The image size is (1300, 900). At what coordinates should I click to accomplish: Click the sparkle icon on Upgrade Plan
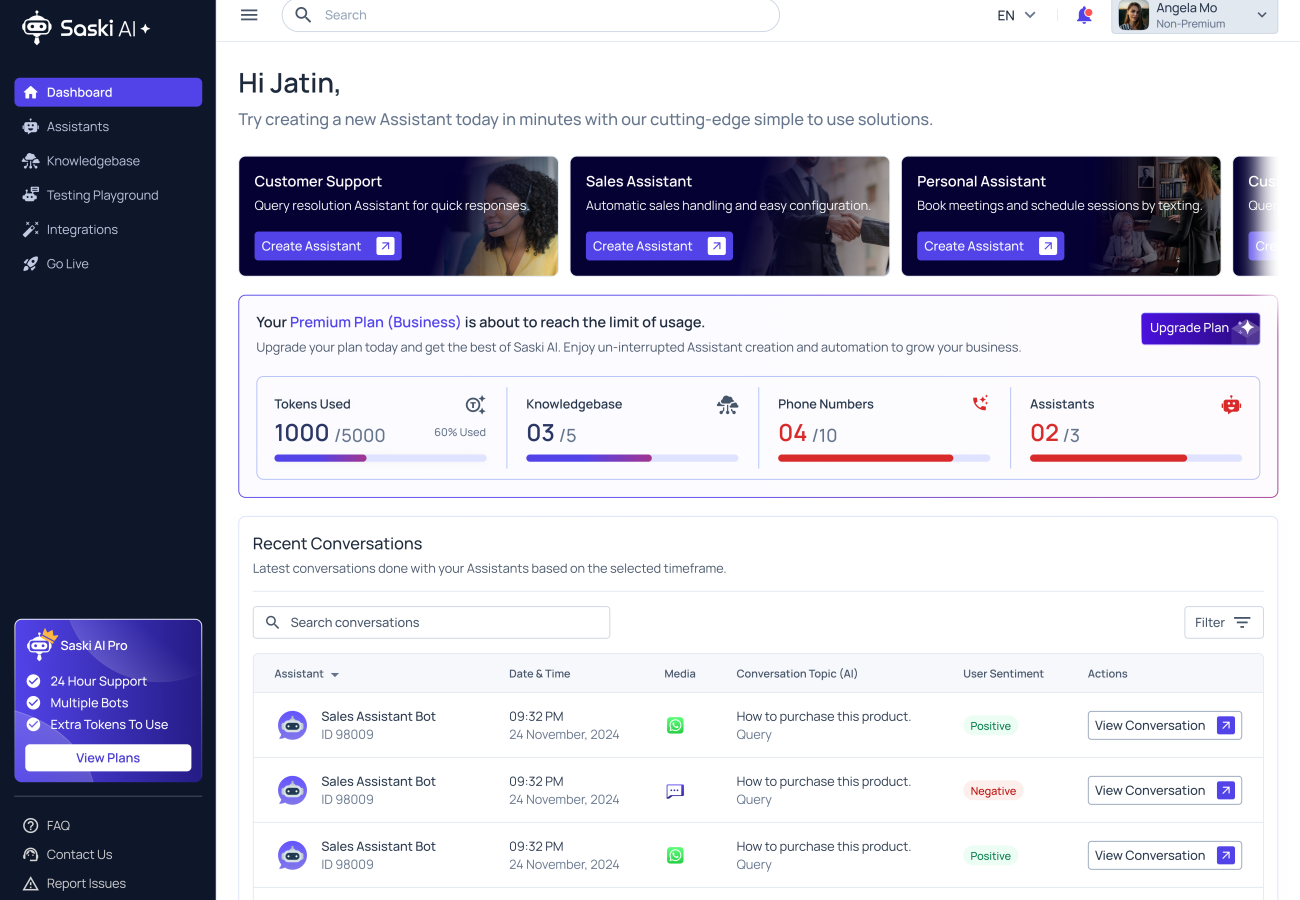click(1245, 328)
